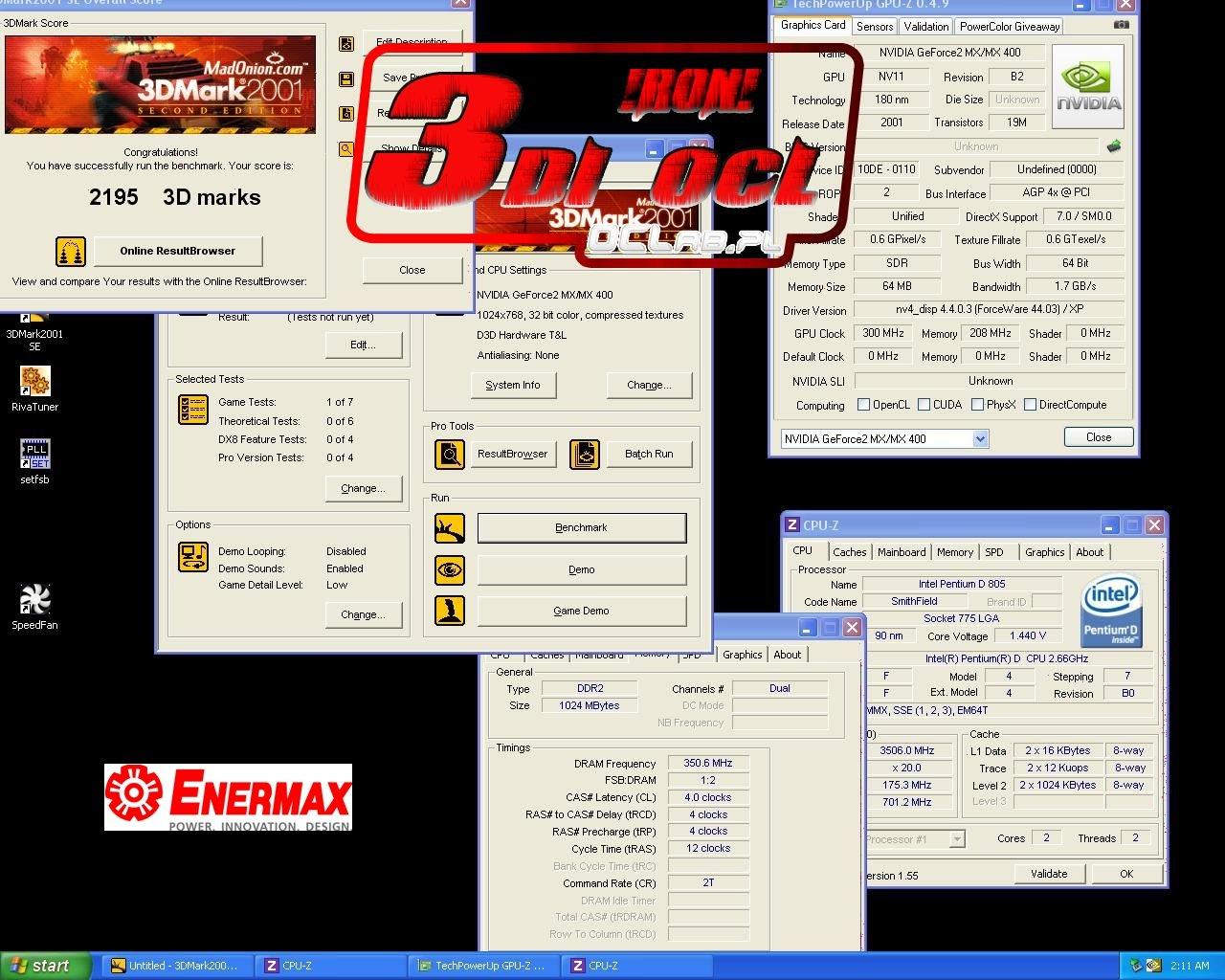Toggle the PhysX checkbox in GPU-Z
The image size is (1225, 980).
(x=977, y=405)
